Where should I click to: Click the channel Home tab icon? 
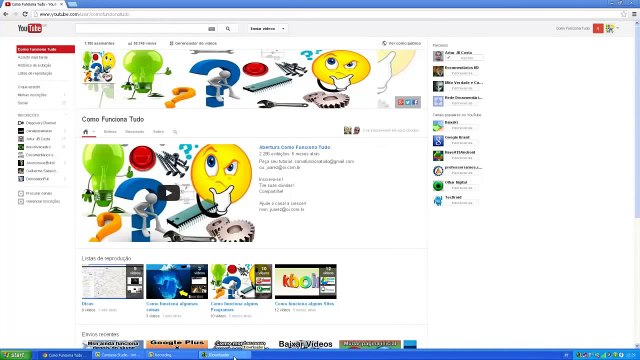coord(85,132)
